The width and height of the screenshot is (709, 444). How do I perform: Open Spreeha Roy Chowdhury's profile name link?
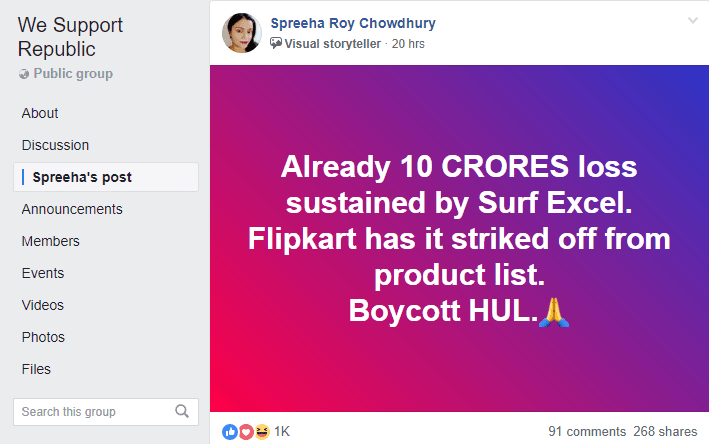pos(353,23)
